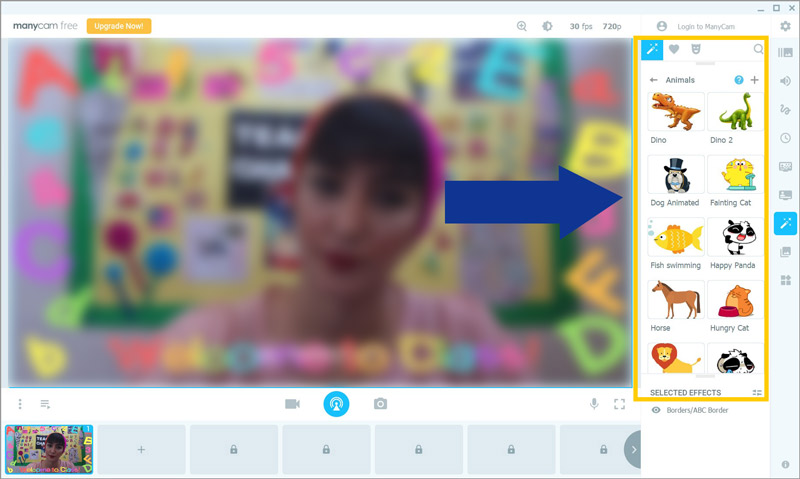800x479 pixels.
Task: Open the settings gear icon
Action: (785, 26)
